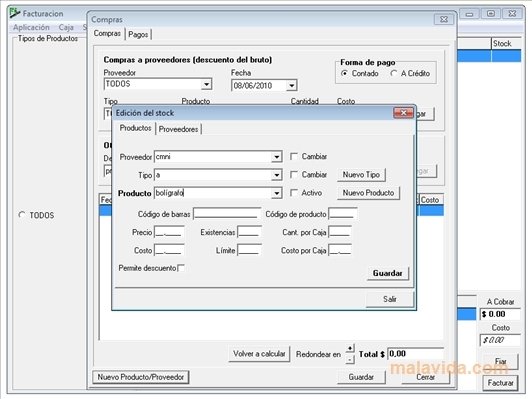This screenshot has width=532, height=399.
Task: Click the Costo column header in Compras list
Action: pyautogui.click(x=431, y=200)
